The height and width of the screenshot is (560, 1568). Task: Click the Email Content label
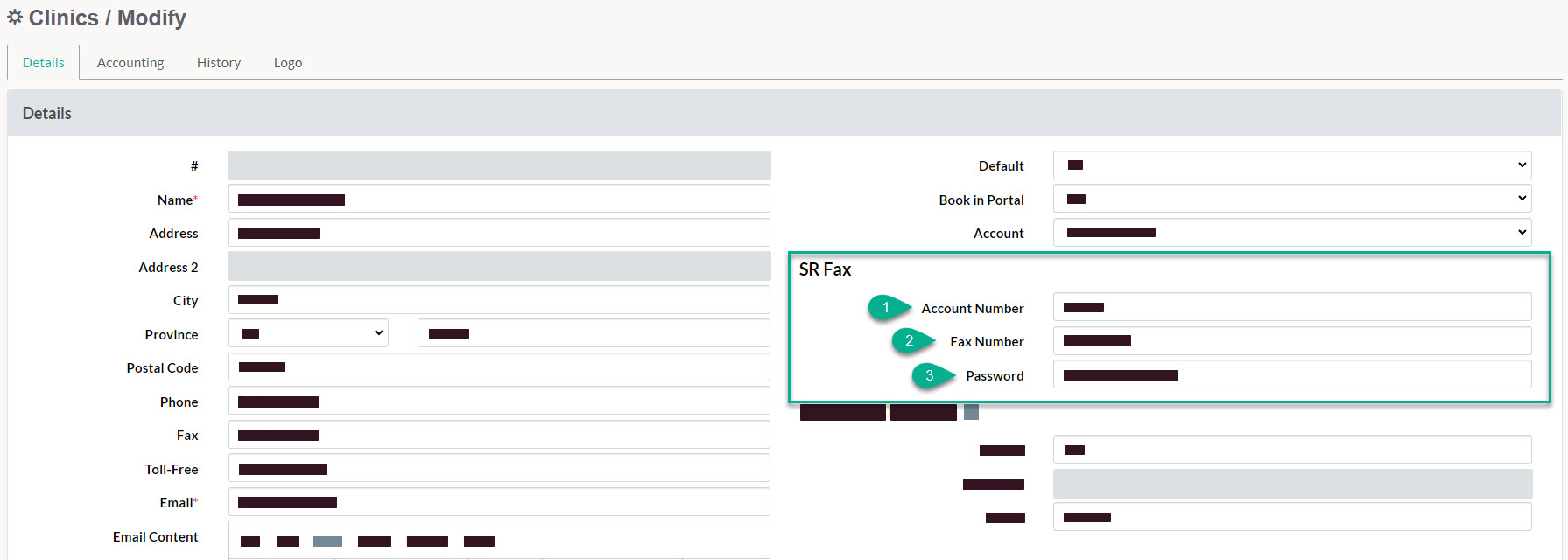156,536
